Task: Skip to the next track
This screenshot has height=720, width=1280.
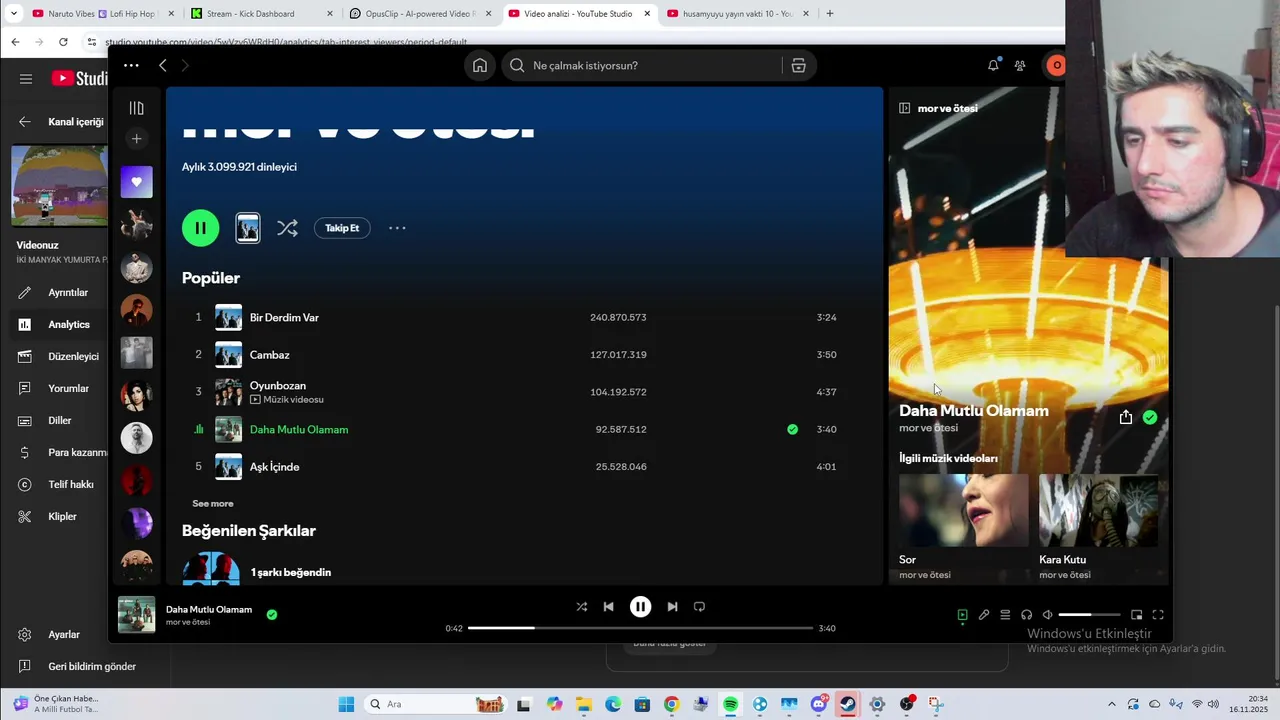Action: pos(672,606)
